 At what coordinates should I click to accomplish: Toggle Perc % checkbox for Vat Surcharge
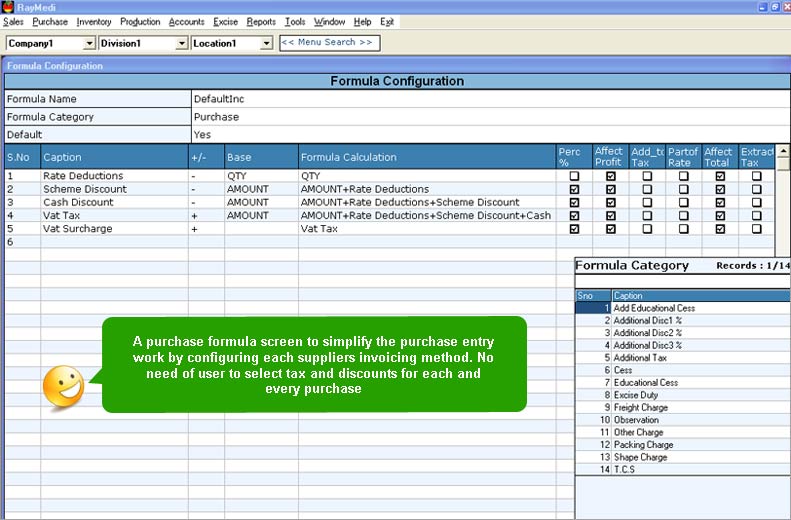point(574,228)
